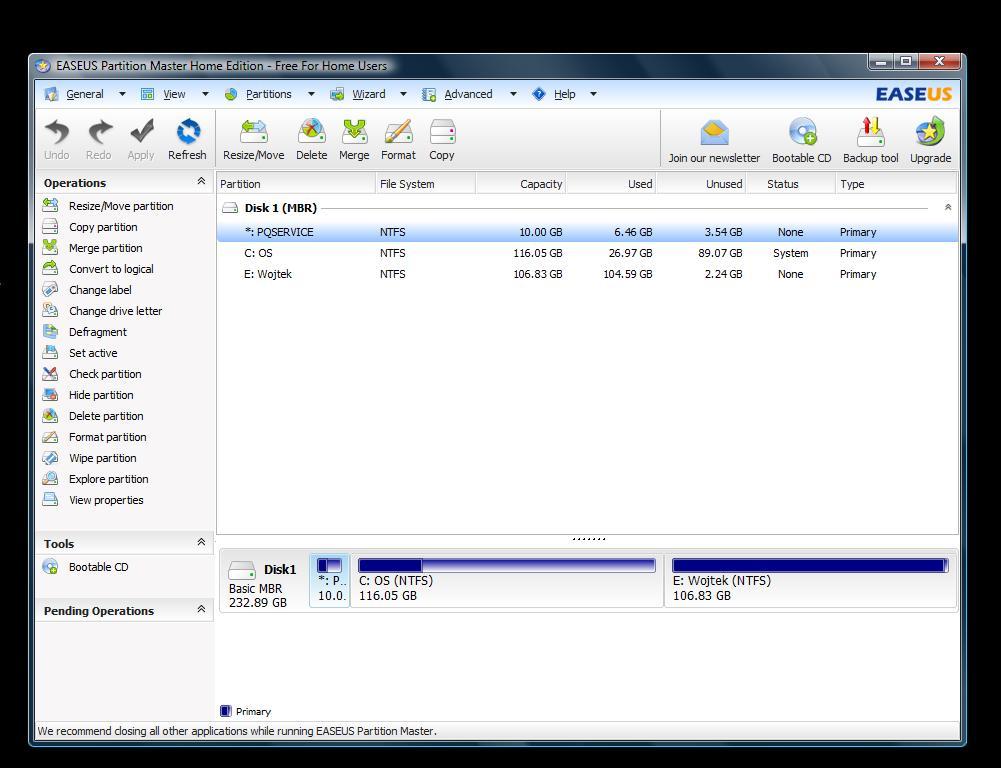Click Set active in Operations

click(x=80, y=354)
